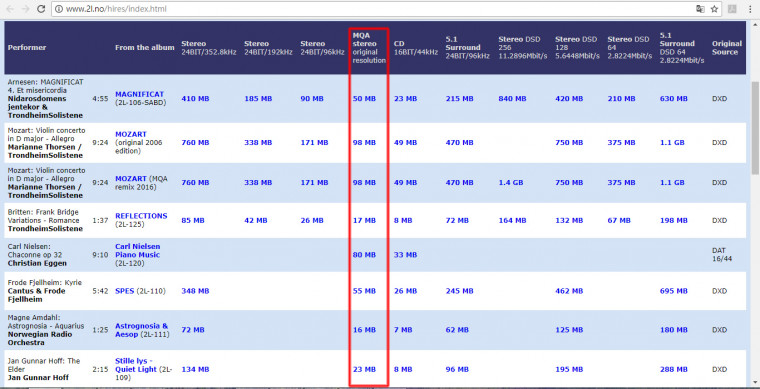760x389 pixels.
Task: Open the MOZART MQA remix 2016 album link
Action: (130, 179)
